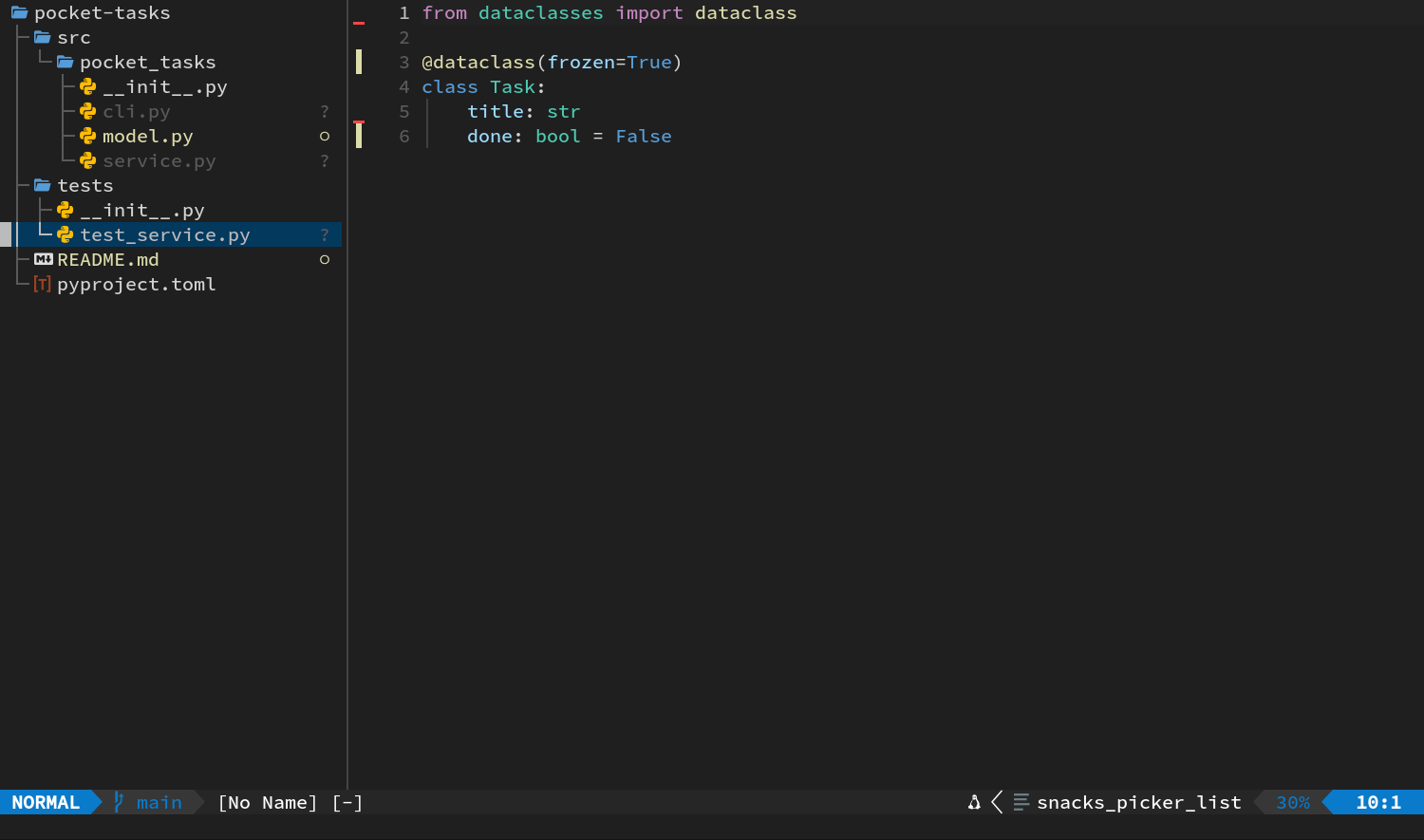
Task: Click red deleted-line git sign at line 1
Action: click(359, 22)
